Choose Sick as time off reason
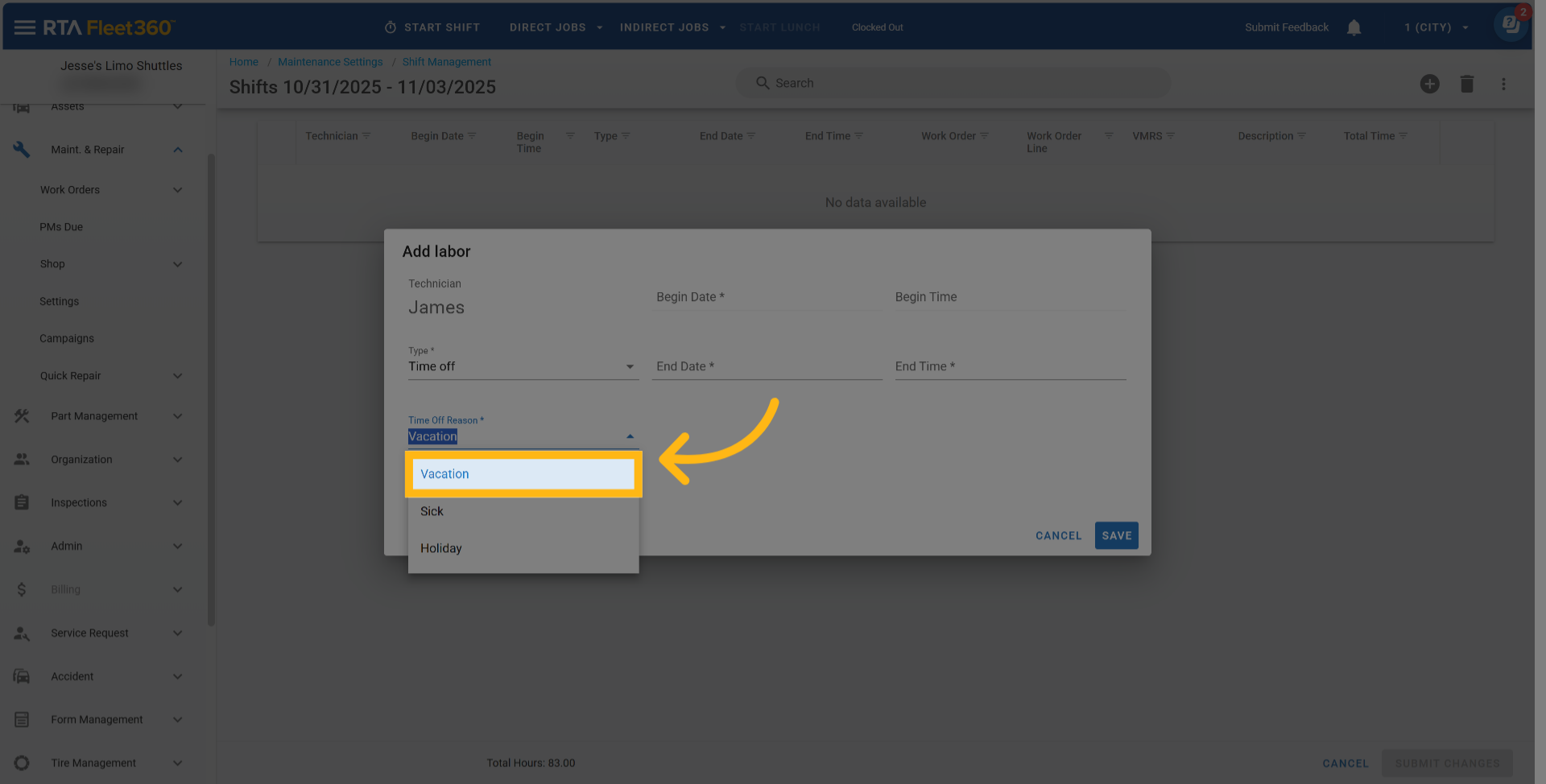The height and width of the screenshot is (784, 1546). [x=432, y=511]
